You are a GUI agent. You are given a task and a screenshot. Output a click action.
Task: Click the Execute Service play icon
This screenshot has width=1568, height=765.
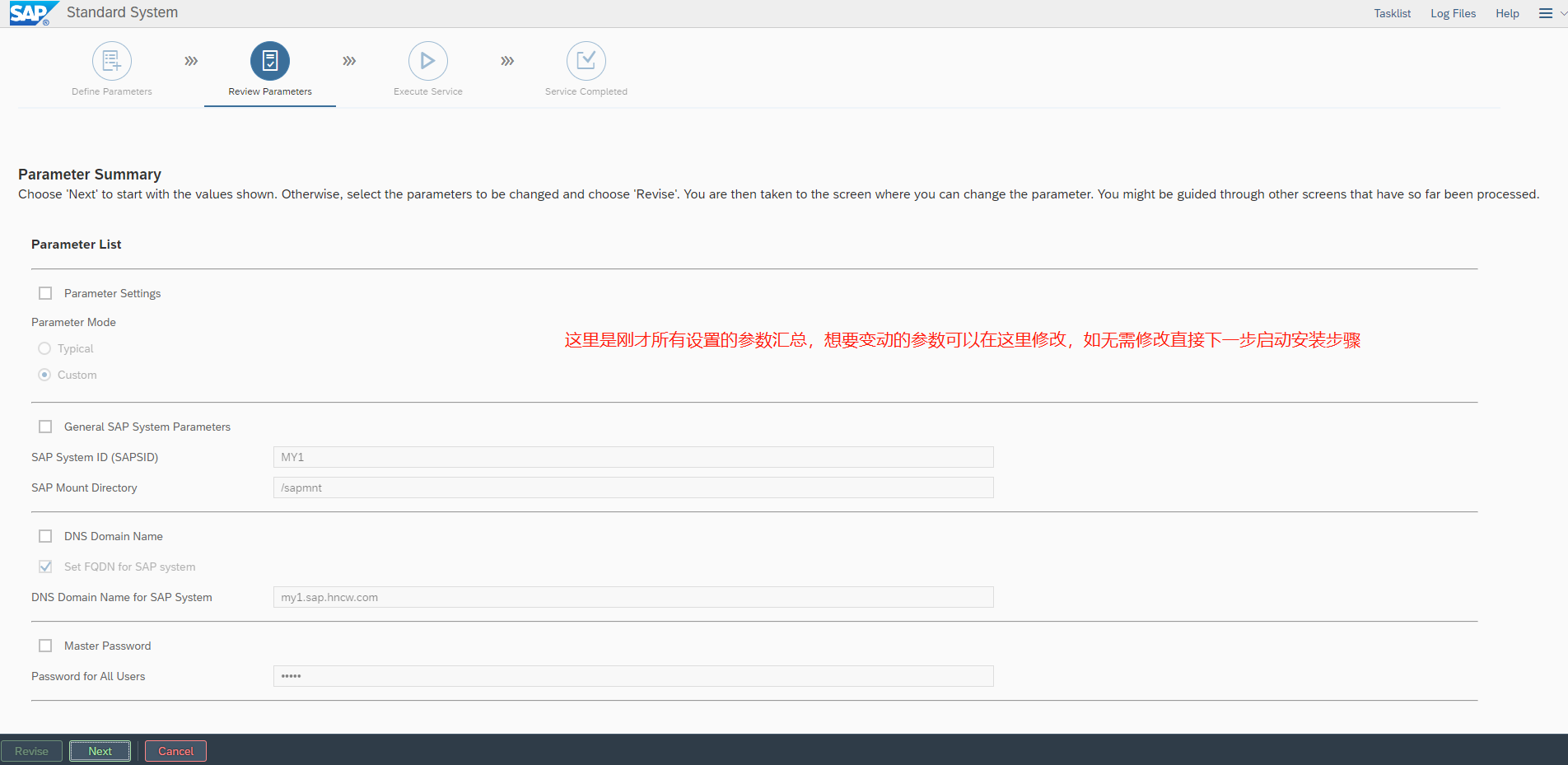click(428, 61)
